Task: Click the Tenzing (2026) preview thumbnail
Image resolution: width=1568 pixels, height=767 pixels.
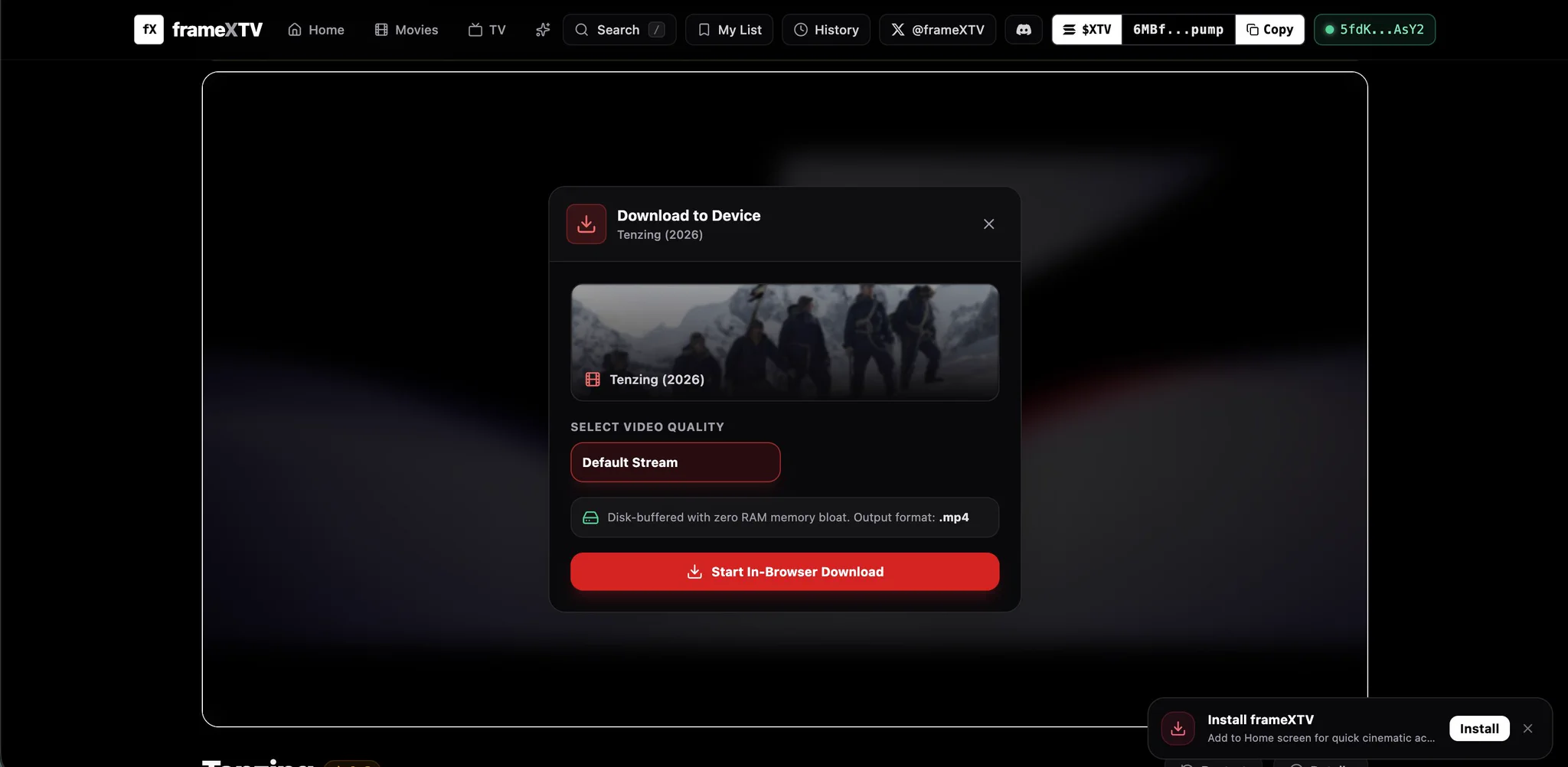Action: coord(785,342)
